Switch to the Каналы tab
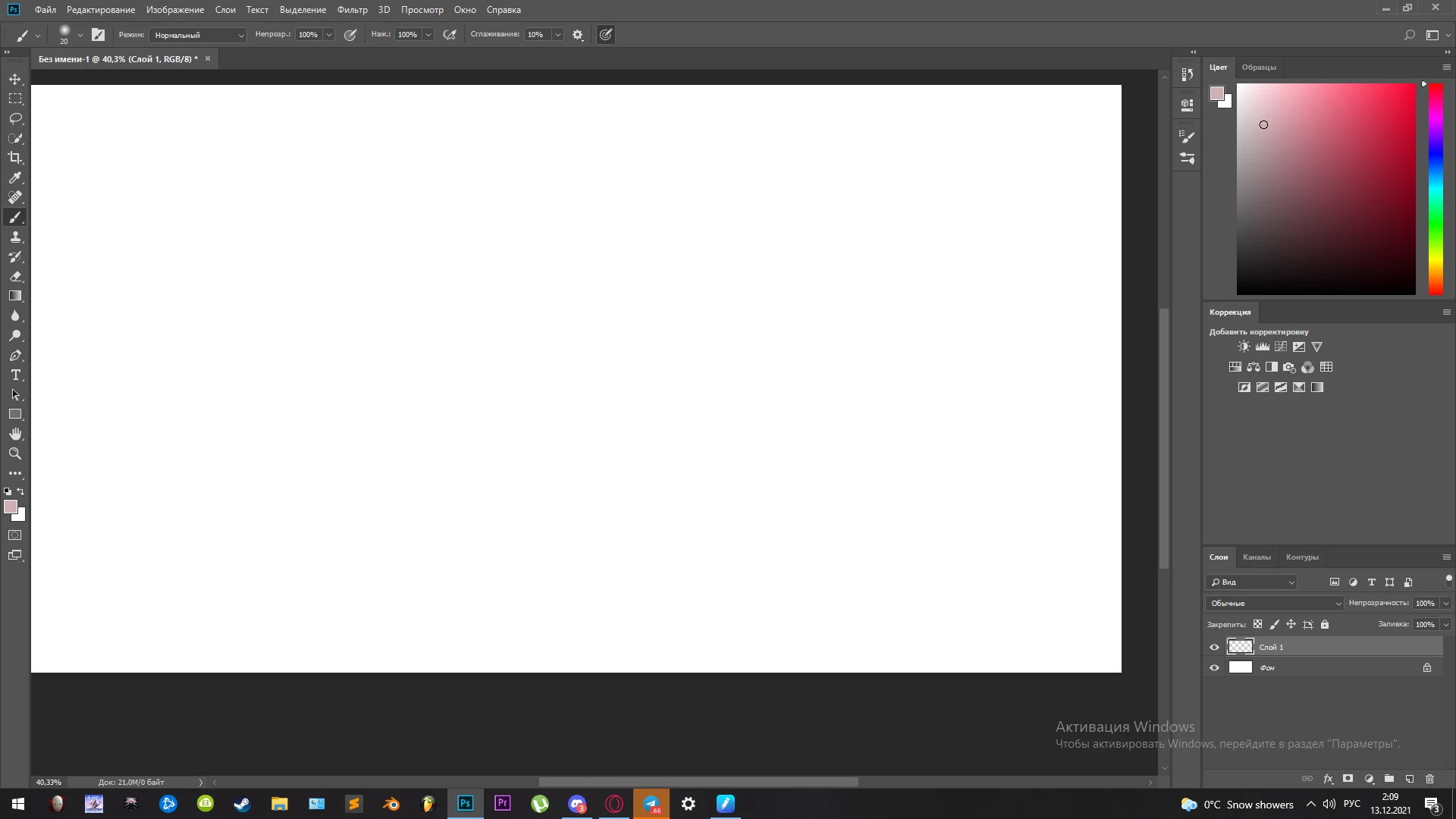This screenshot has height=819, width=1456. [x=1257, y=557]
